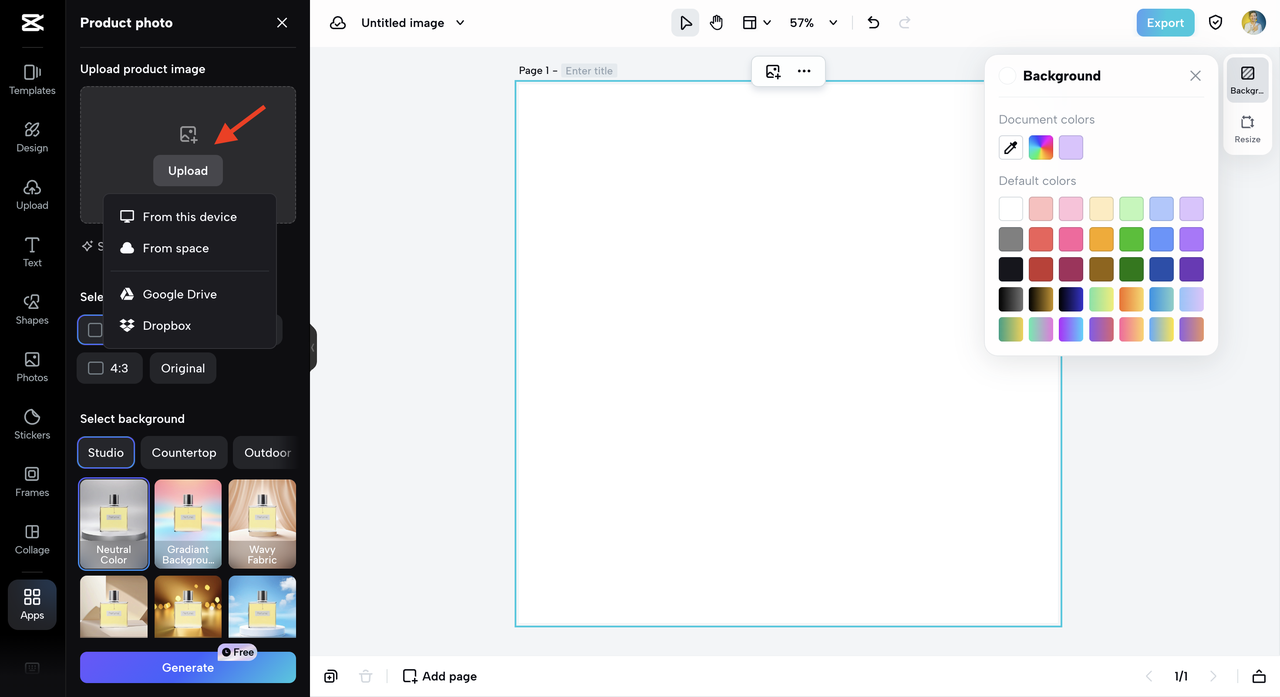Undo the last action
The image size is (1280, 697).
(873, 23)
